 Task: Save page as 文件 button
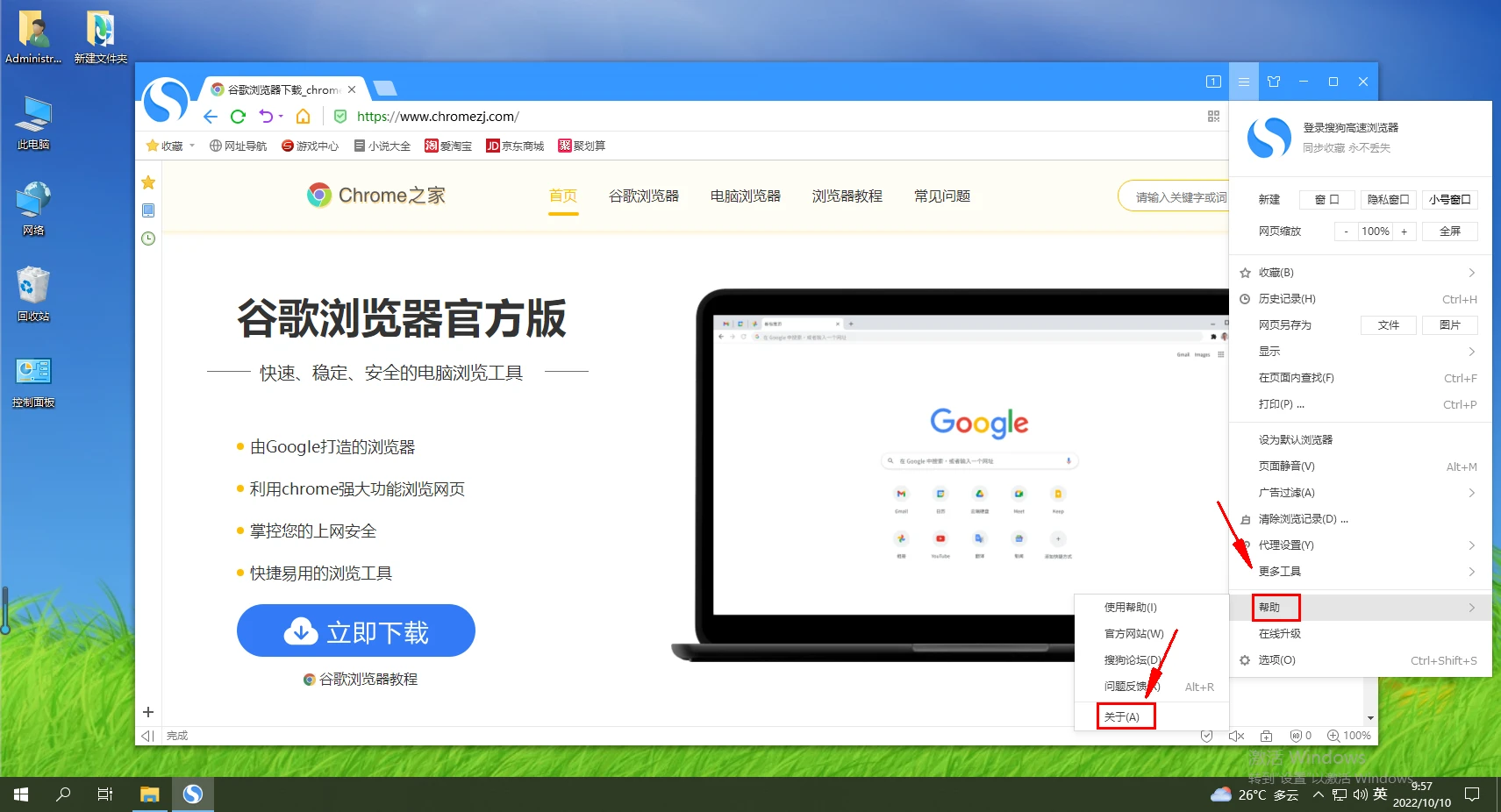point(1388,325)
